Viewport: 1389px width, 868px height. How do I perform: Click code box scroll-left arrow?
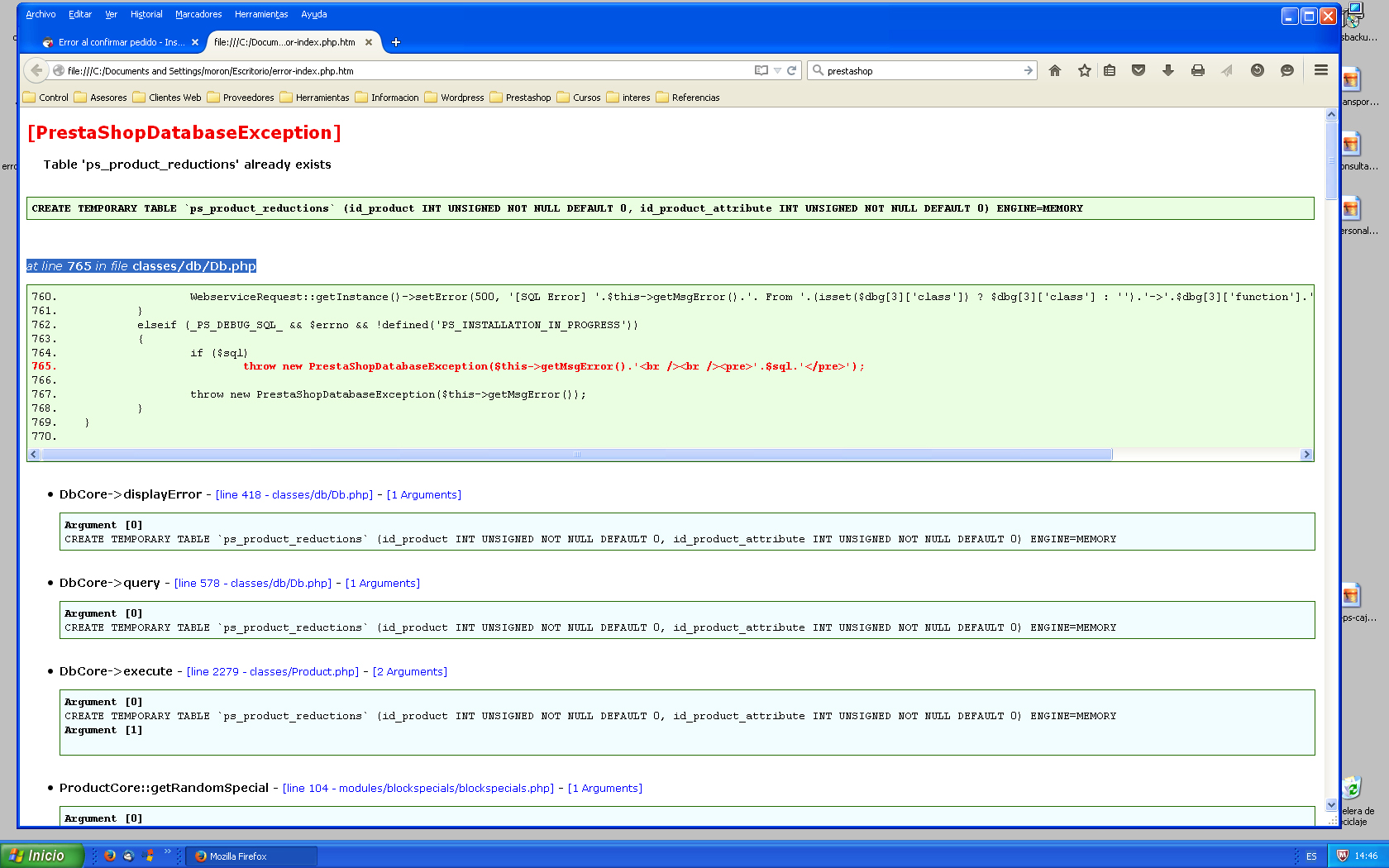coord(34,454)
